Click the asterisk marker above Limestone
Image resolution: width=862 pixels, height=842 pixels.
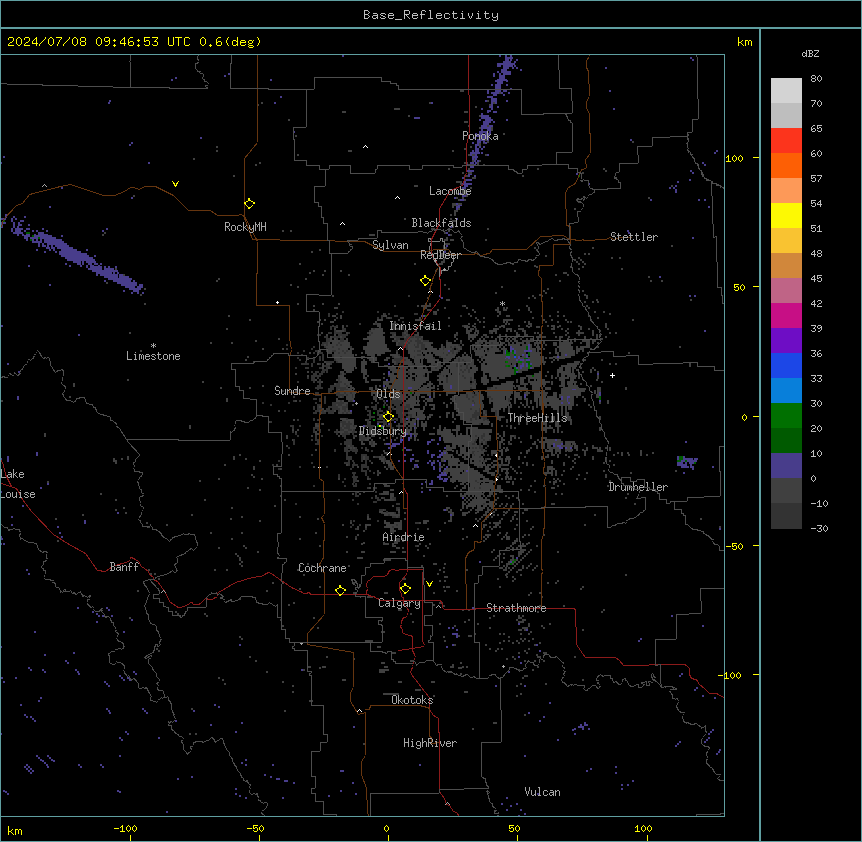[x=153, y=346]
